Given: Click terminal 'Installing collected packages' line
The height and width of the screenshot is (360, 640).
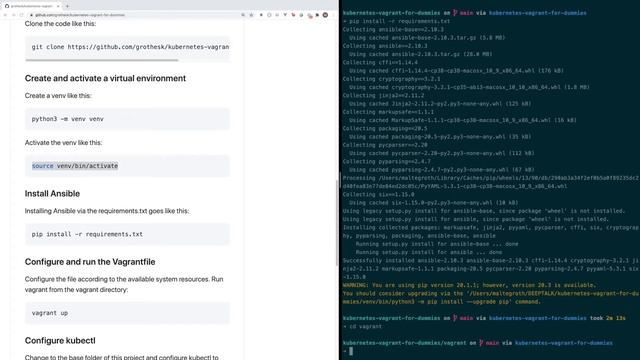Looking at the screenshot, I should (491, 231).
